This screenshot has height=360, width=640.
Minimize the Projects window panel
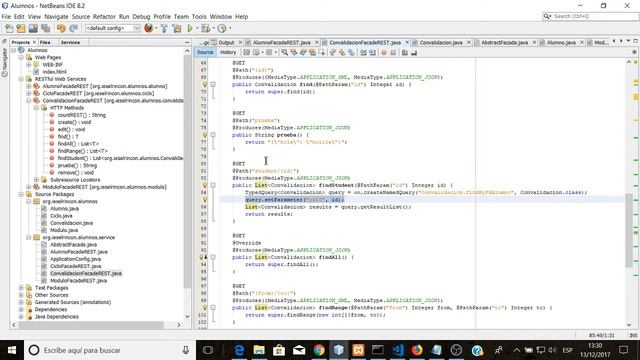coord(187,42)
